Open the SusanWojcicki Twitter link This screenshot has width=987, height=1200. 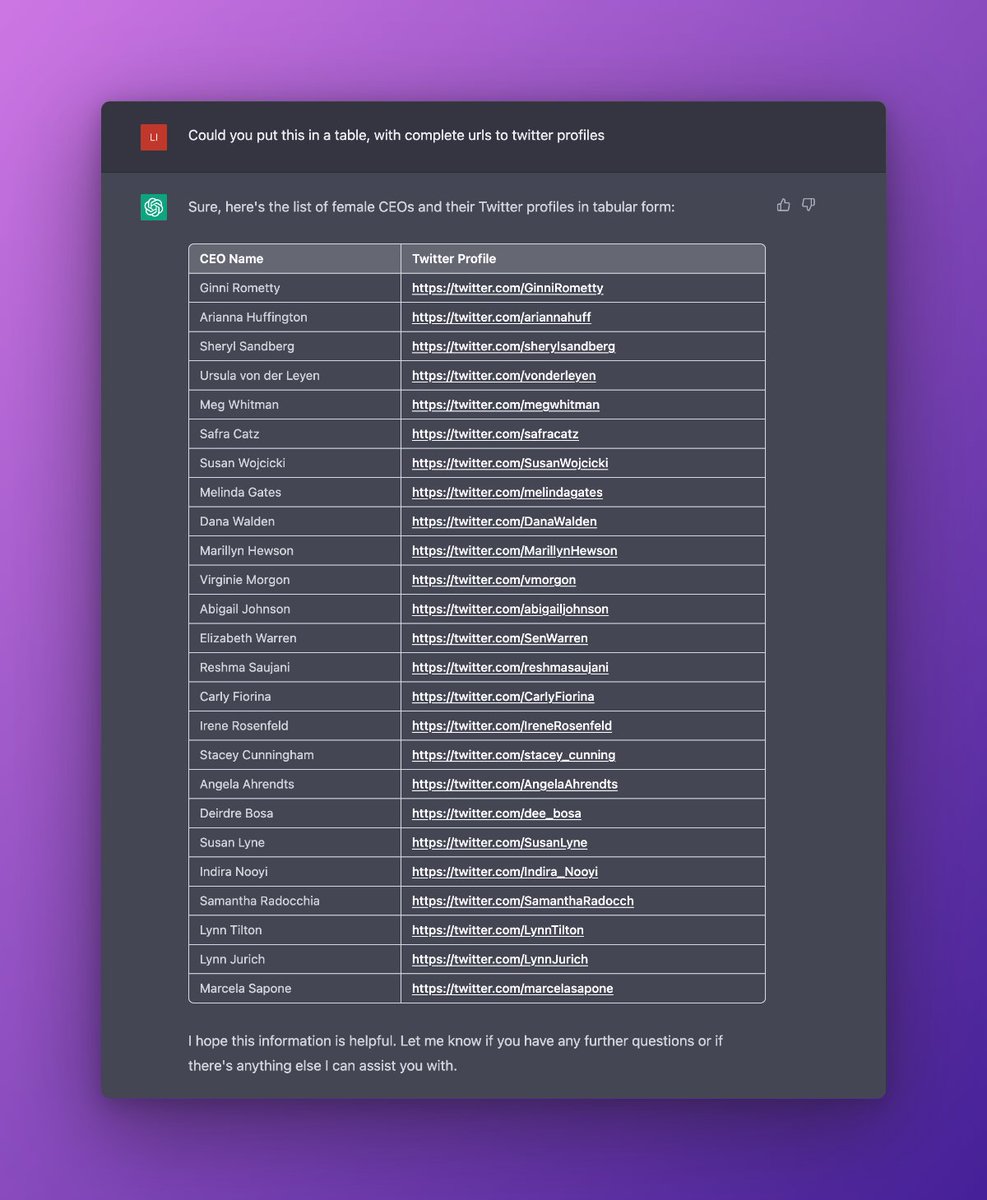[510, 463]
